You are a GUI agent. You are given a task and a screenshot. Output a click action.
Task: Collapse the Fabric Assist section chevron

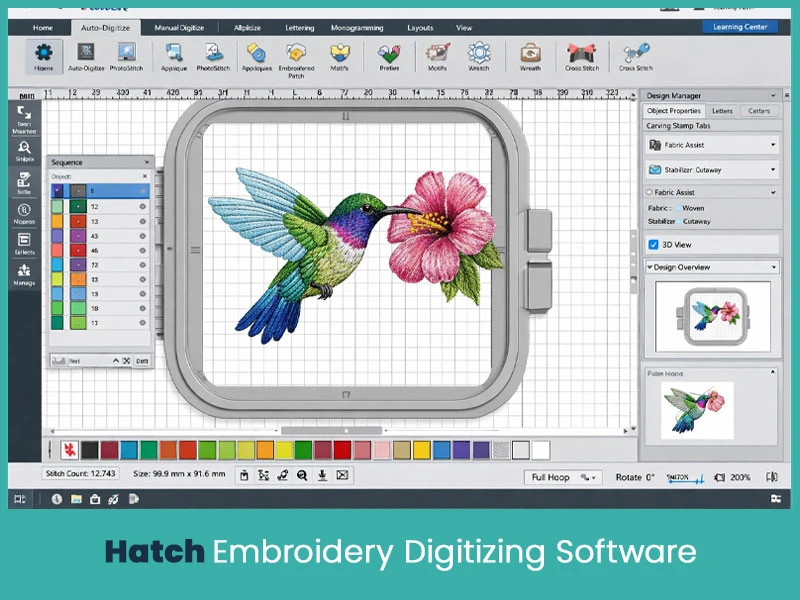[x=773, y=192]
